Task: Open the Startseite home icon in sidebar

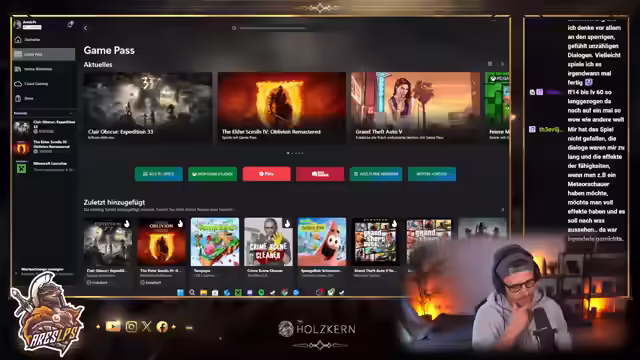Action: click(18, 40)
